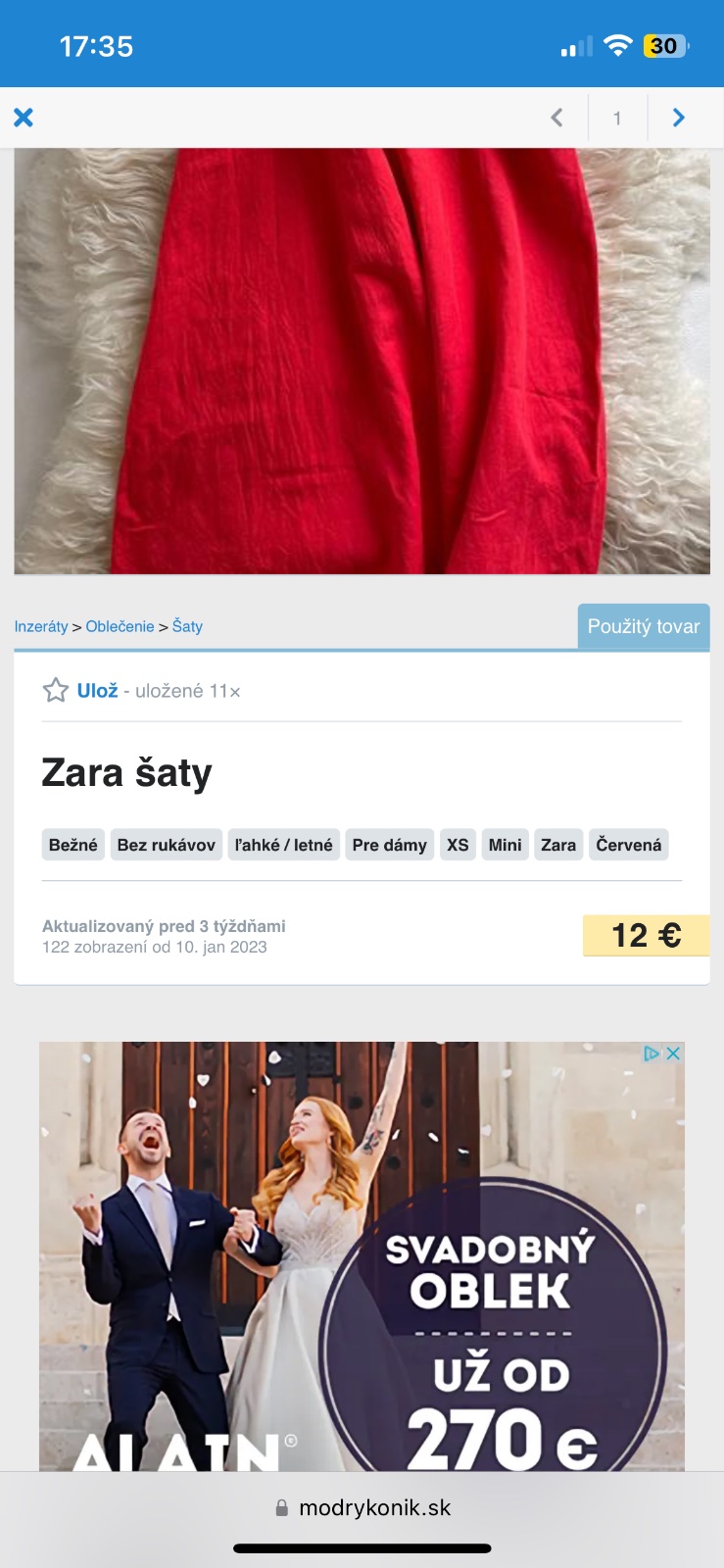Image resolution: width=724 pixels, height=1568 pixels.
Task: Open the Inzeráty breadcrumb link
Action: (x=41, y=626)
